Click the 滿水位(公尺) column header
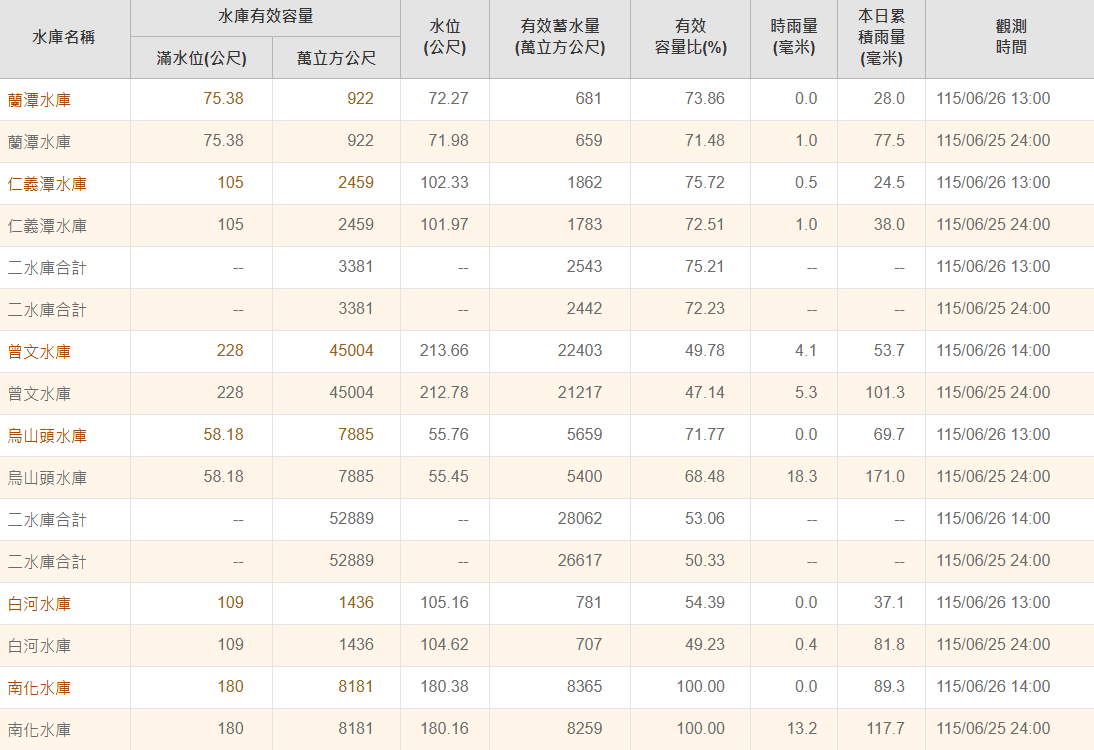 click(202, 58)
